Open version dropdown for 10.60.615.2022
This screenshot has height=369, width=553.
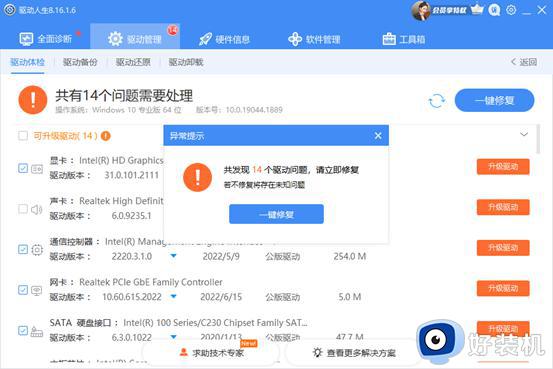[x=174, y=296]
